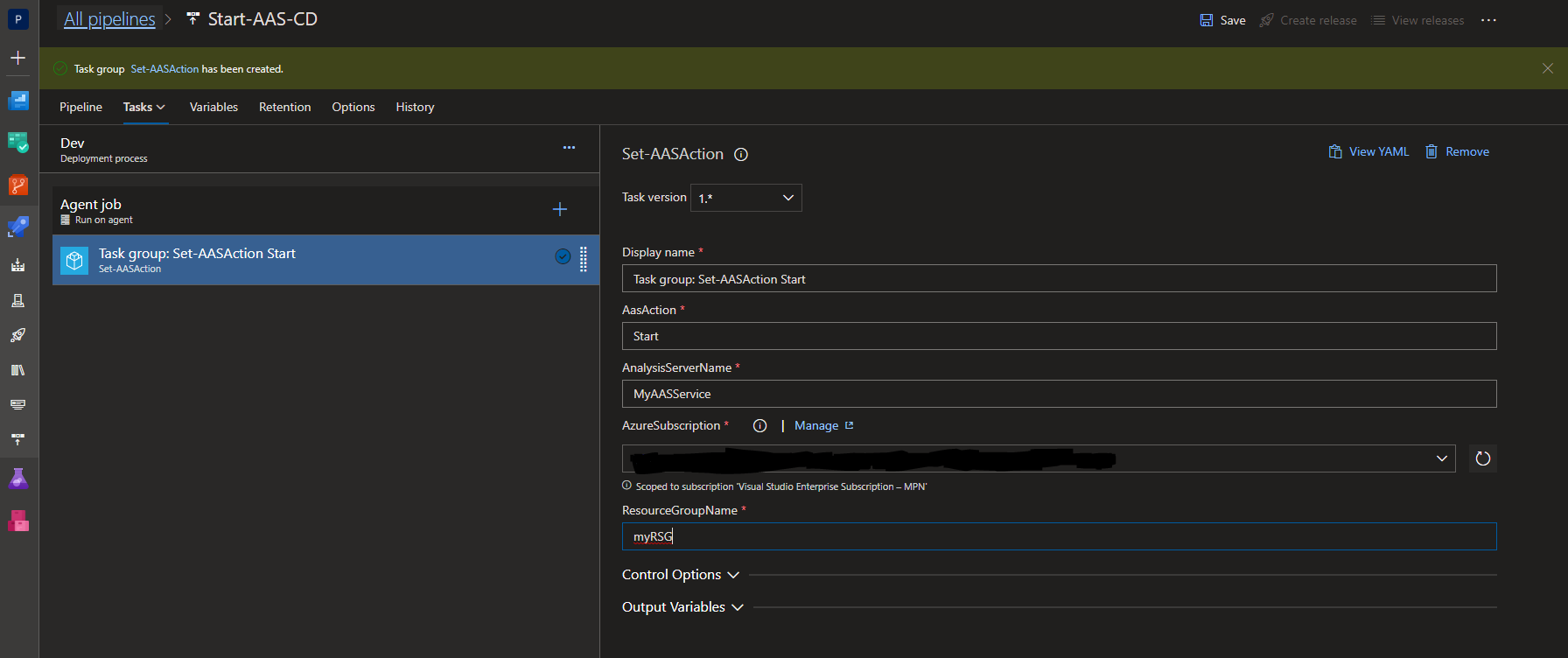The image size is (1568, 658).
Task: Toggle the check mark on Set-AASAction task
Action: [563, 256]
